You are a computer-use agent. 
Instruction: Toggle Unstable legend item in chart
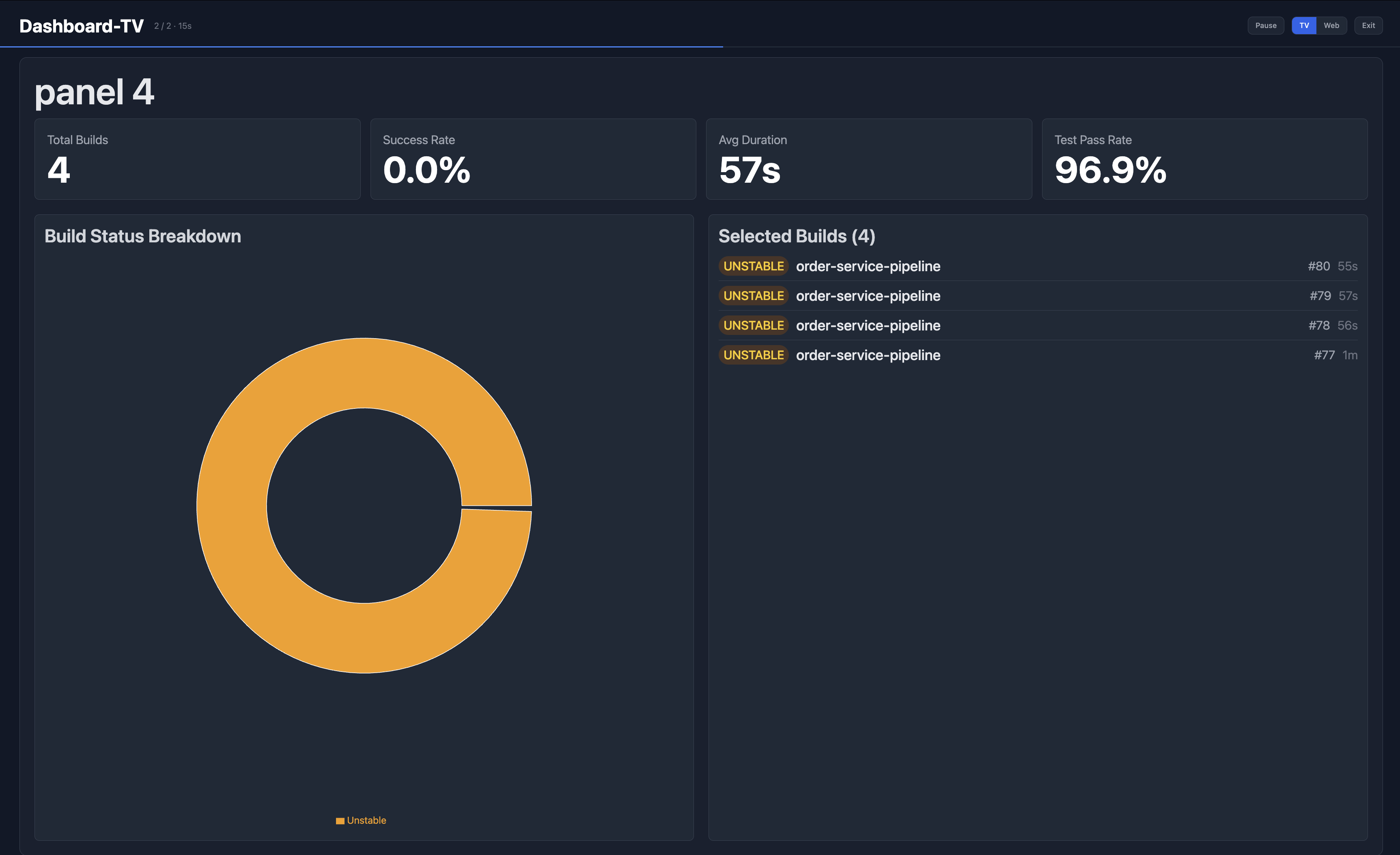click(362, 820)
